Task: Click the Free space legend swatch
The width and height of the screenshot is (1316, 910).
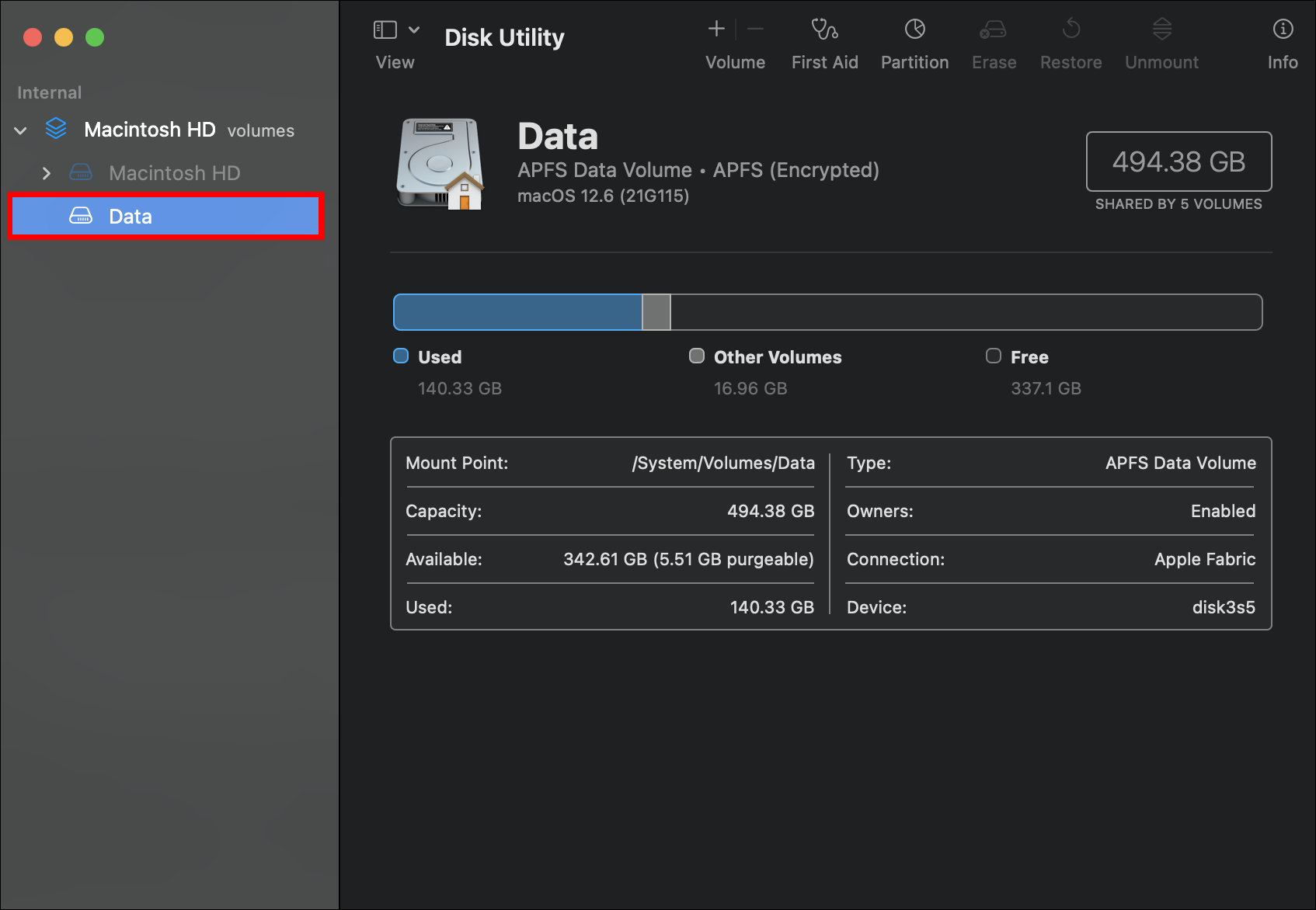Action: 993,356
